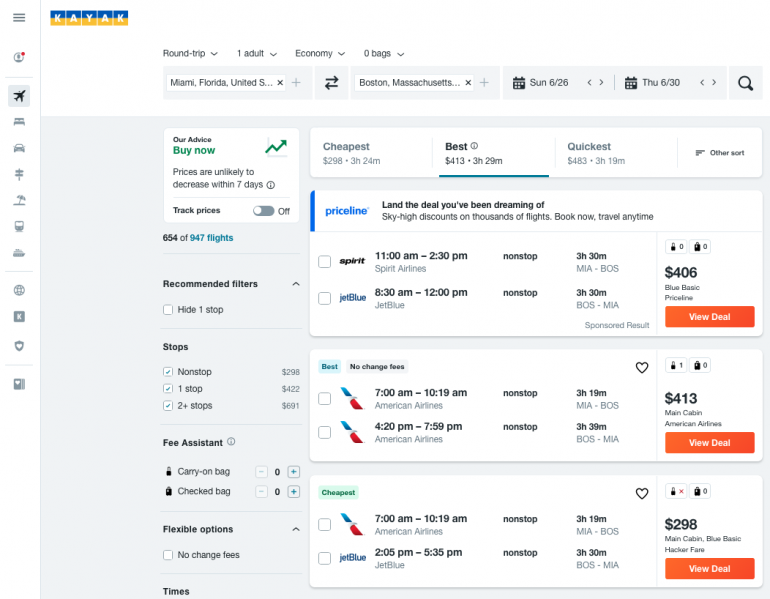The height and width of the screenshot is (599, 770).
Task: Open Cars via the car sidebar icon
Action: 19,148
